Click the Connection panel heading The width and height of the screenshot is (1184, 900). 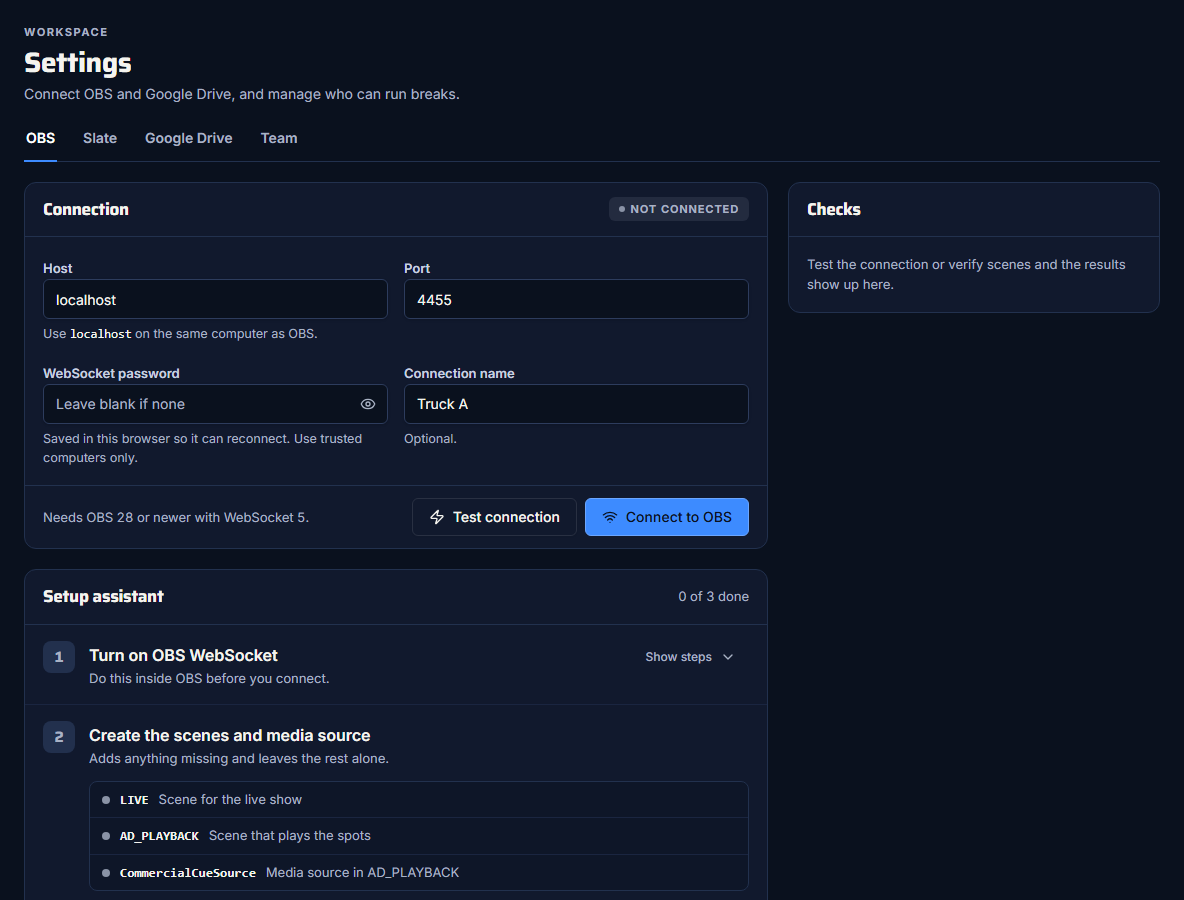(86, 209)
